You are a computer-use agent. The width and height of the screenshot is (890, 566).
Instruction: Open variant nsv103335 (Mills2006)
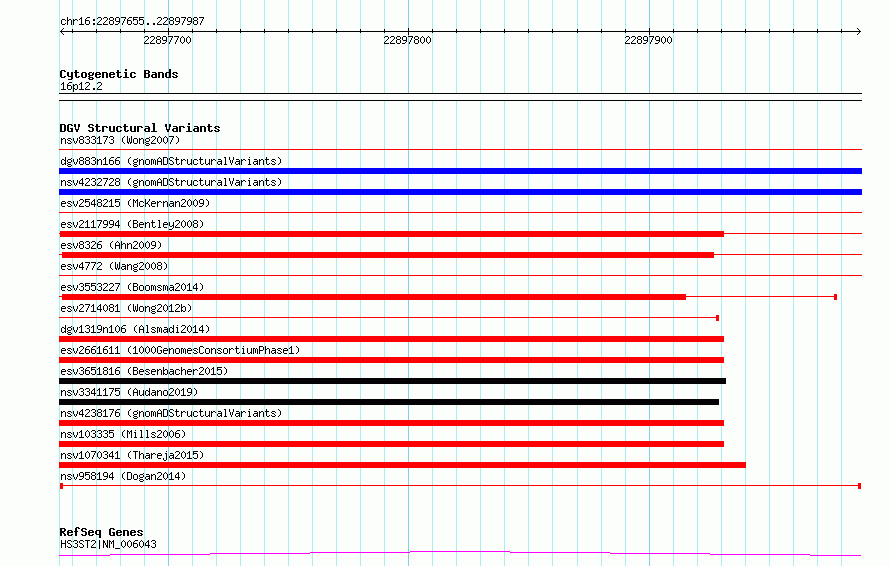coord(123,434)
